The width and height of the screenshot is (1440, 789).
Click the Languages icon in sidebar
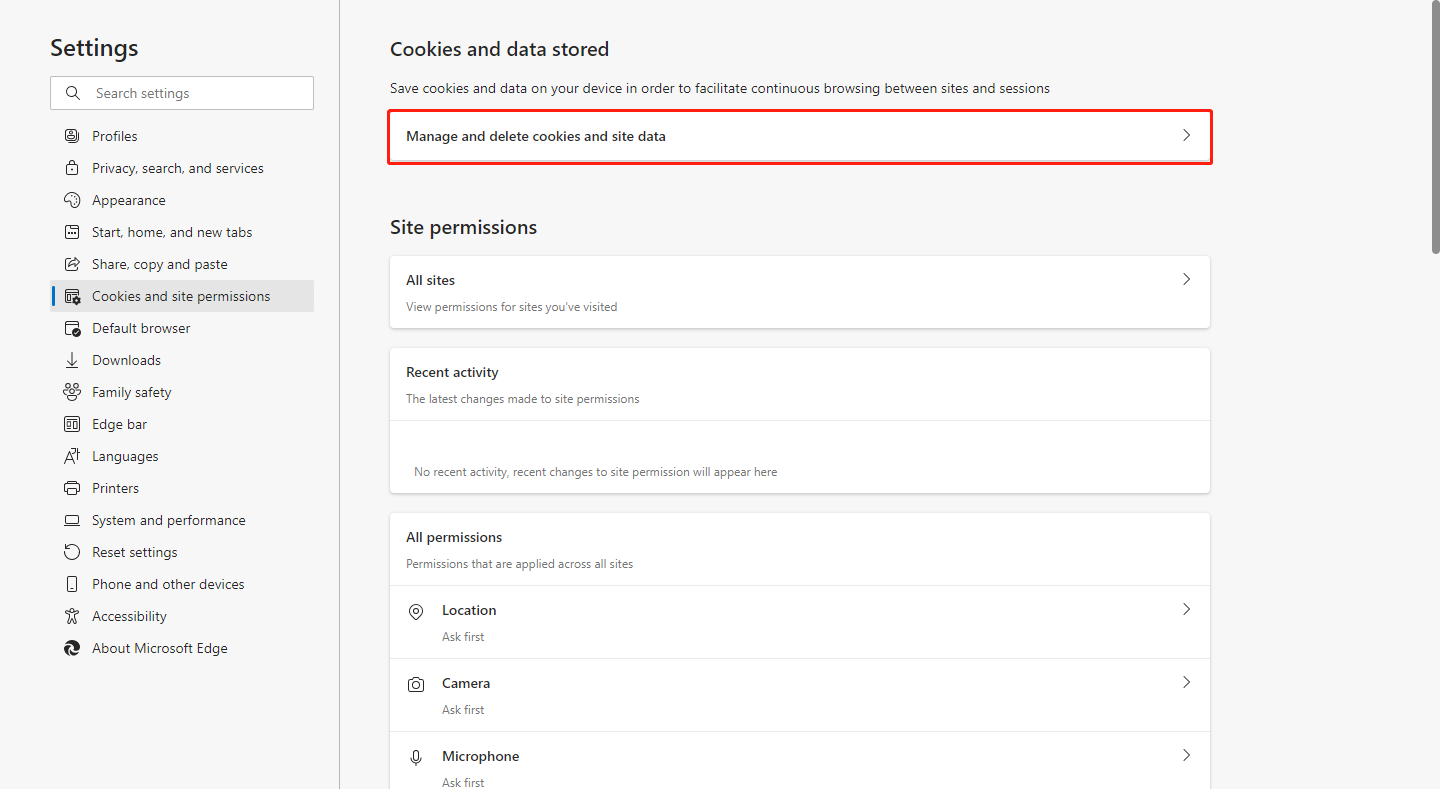pyautogui.click(x=72, y=455)
